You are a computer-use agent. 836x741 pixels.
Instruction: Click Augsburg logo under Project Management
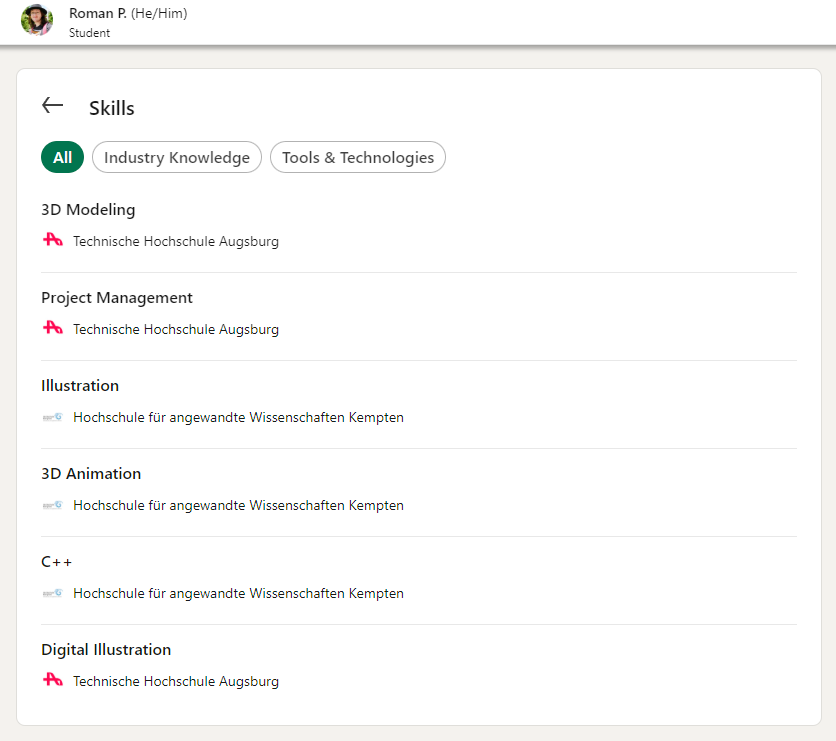tap(53, 328)
